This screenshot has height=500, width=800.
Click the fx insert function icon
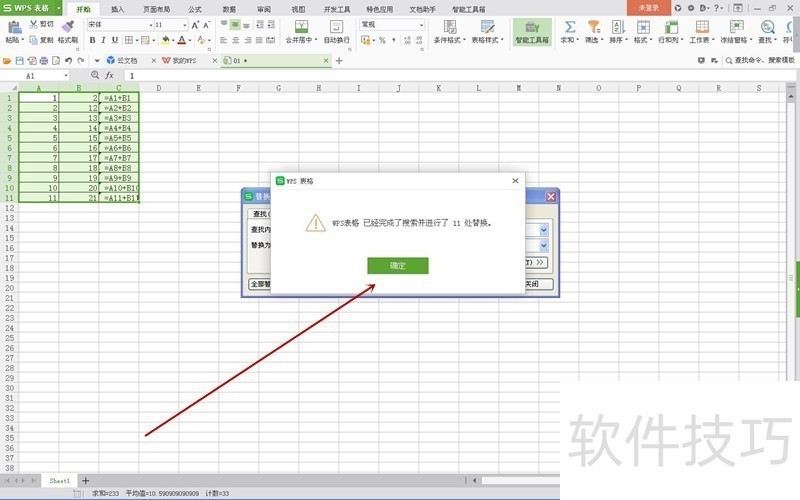click(109, 76)
